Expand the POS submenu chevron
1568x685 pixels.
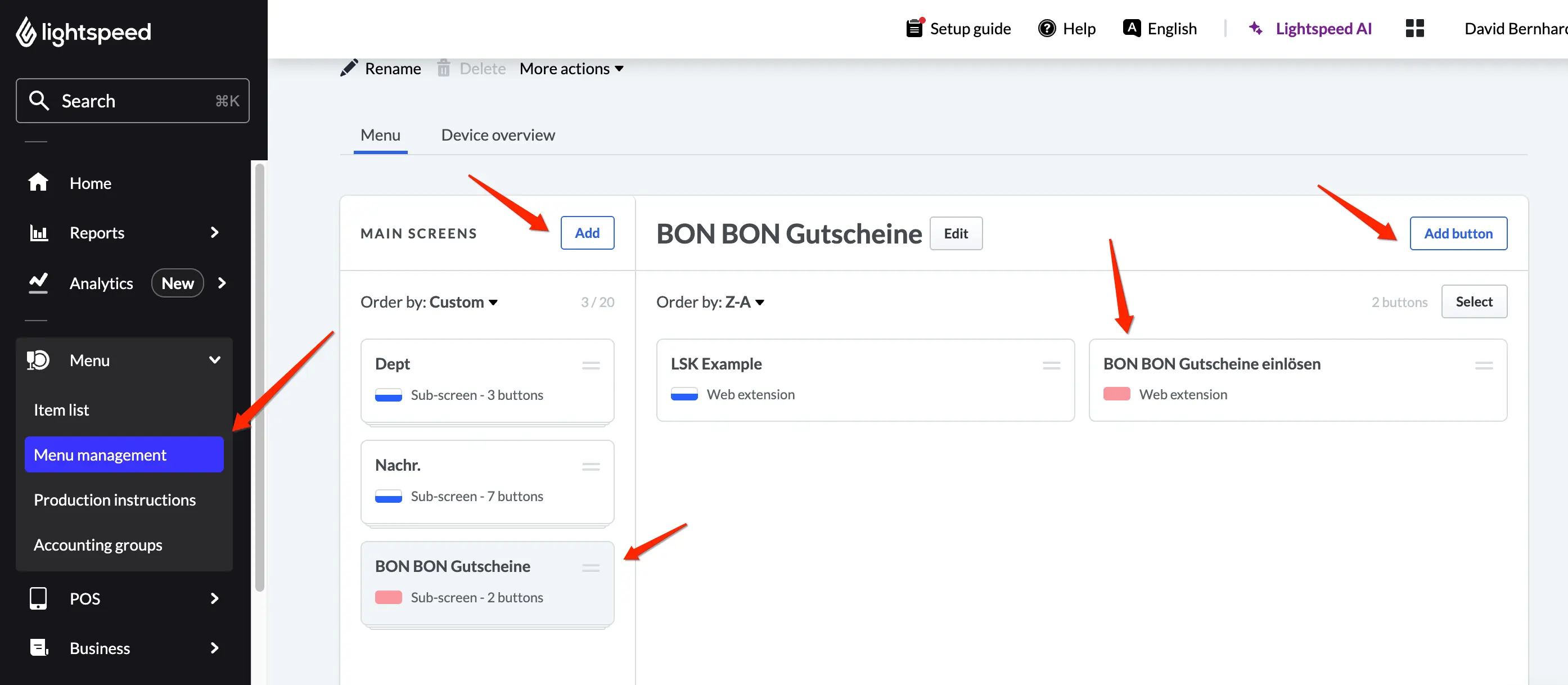(x=214, y=598)
